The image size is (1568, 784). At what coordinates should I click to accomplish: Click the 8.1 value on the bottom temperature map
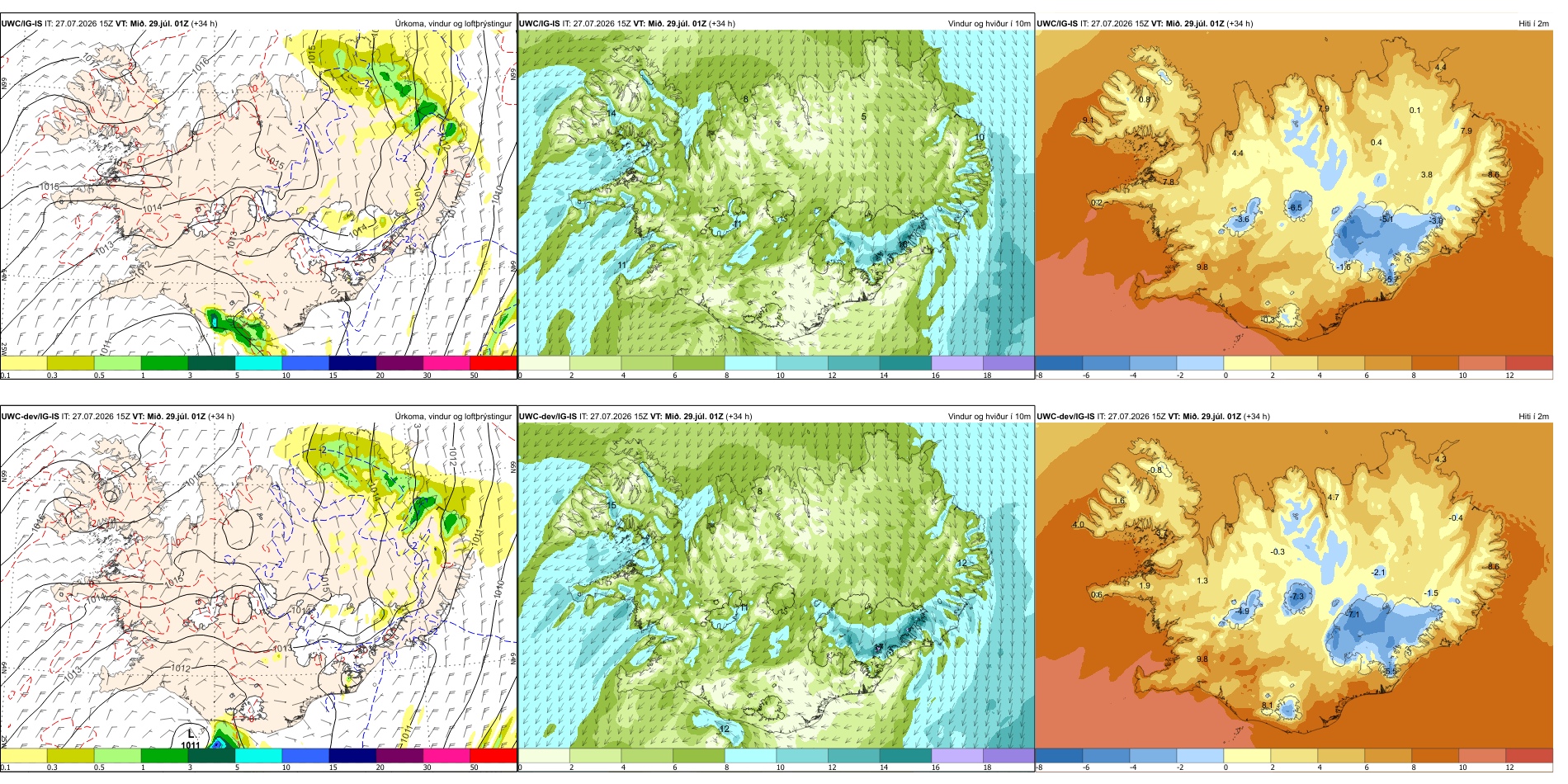(1267, 706)
